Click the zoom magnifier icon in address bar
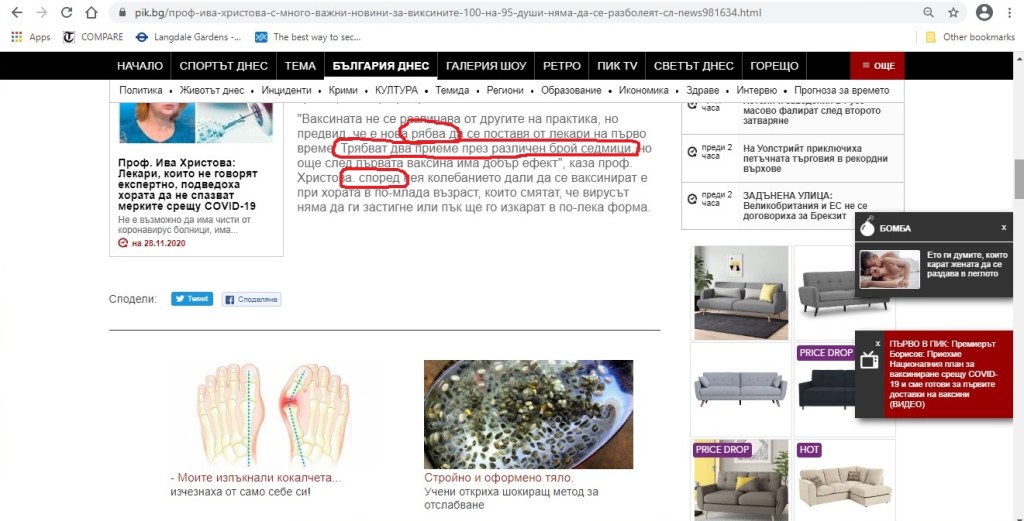The width and height of the screenshot is (1024, 521). coord(929,13)
